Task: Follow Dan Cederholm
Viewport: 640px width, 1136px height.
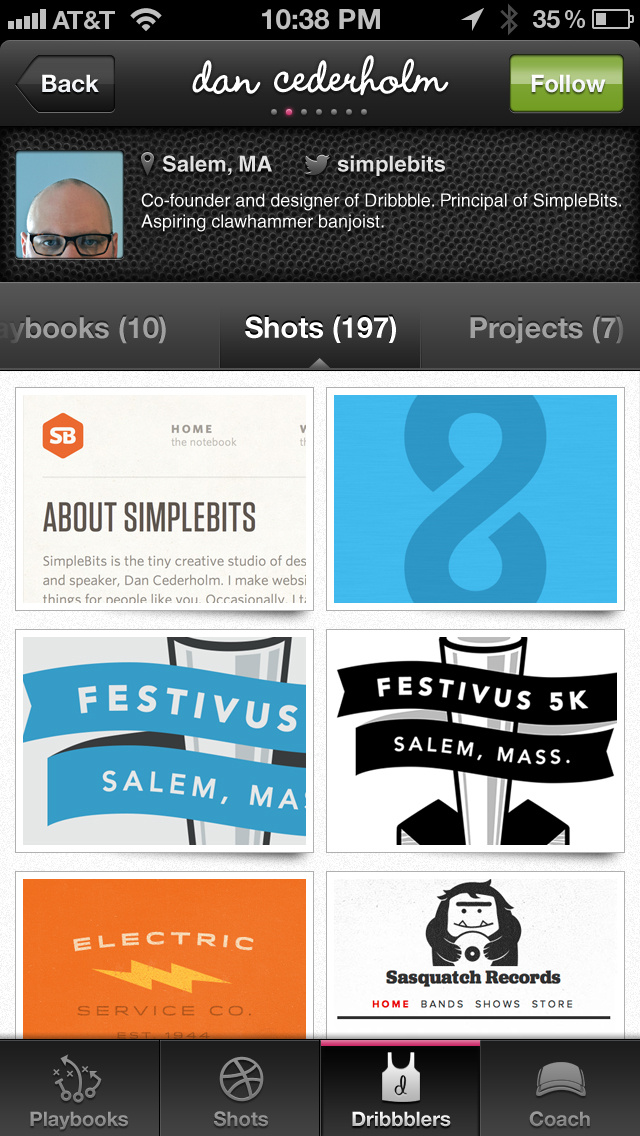Action: (x=566, y=83)
